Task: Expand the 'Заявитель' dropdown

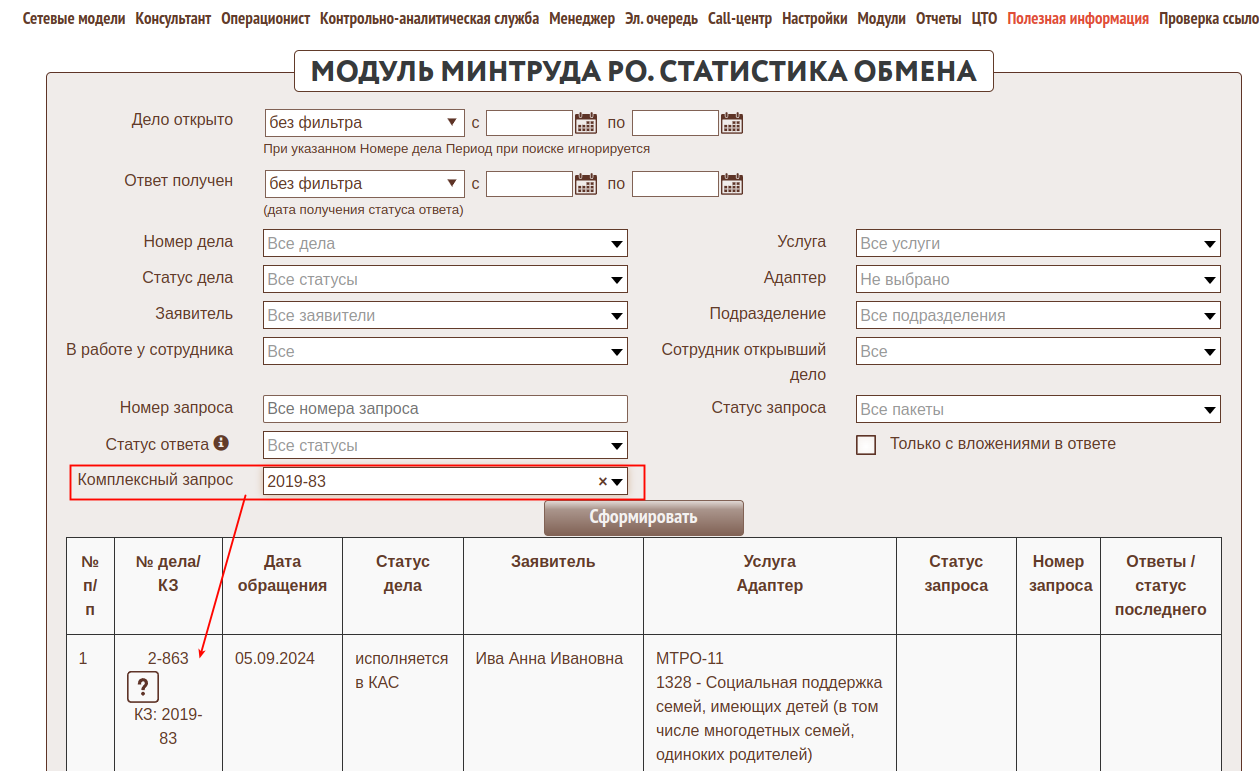Action: [445, 316]
